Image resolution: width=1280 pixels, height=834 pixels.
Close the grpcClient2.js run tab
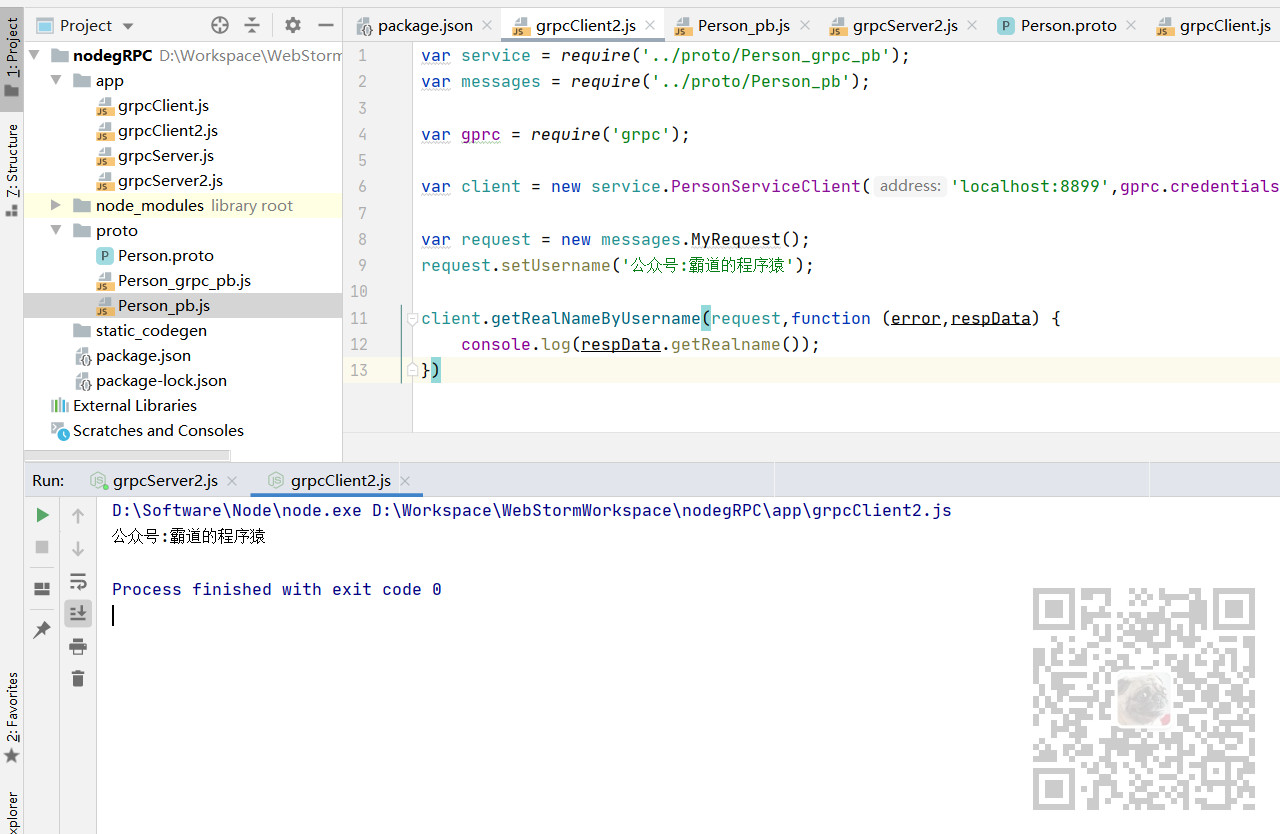405,481
